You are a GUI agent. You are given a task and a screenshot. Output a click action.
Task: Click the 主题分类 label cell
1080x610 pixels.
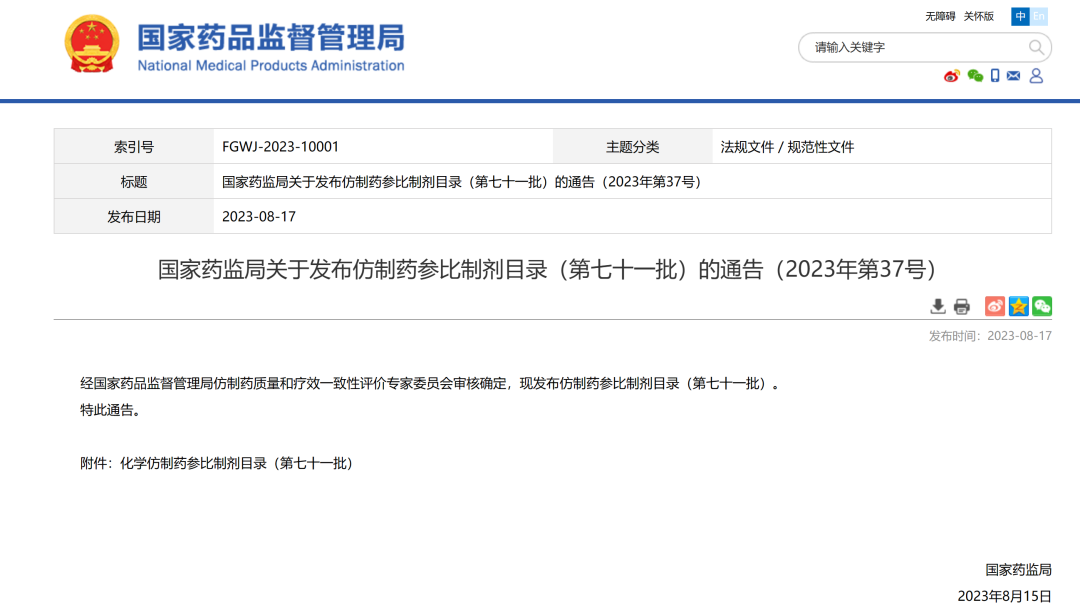click(x=632, y=147)
